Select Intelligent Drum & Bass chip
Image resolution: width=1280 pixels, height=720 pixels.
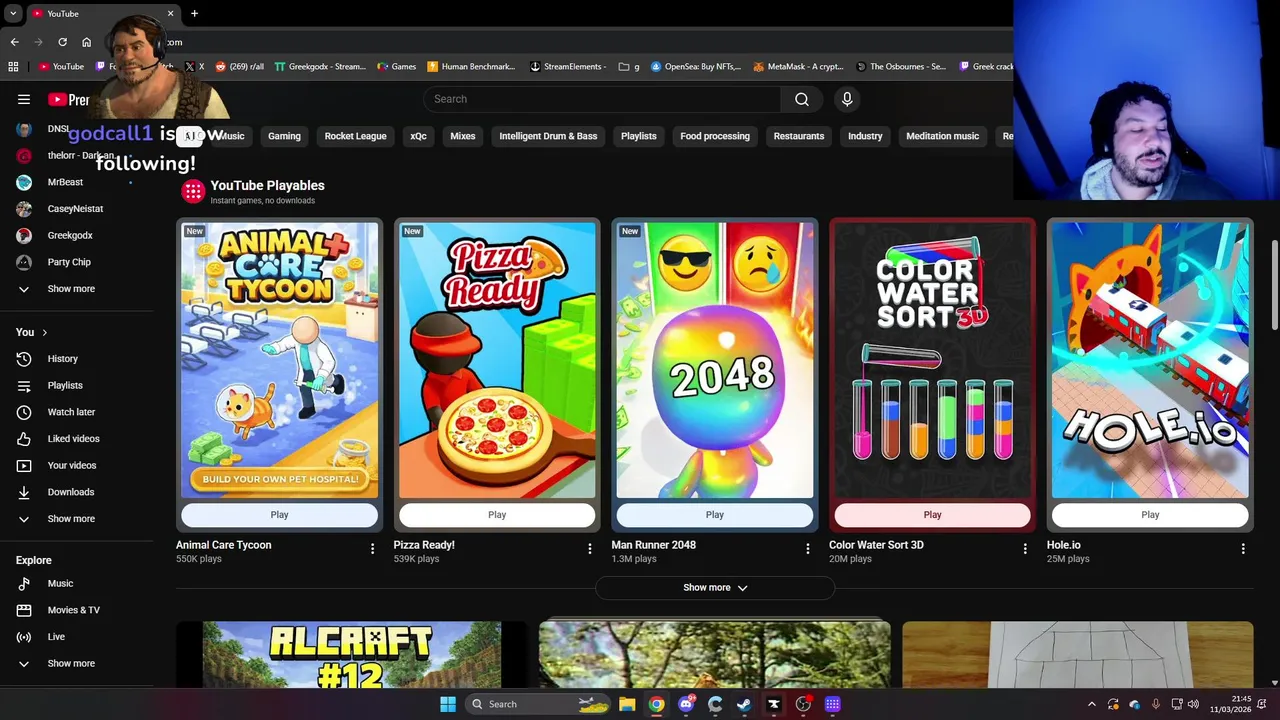[548, 136]
